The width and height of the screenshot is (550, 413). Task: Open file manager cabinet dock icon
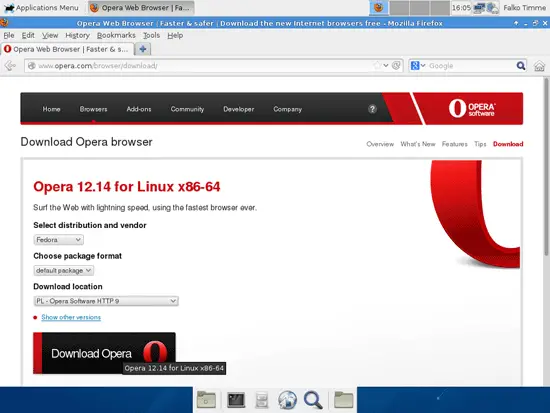262,400
